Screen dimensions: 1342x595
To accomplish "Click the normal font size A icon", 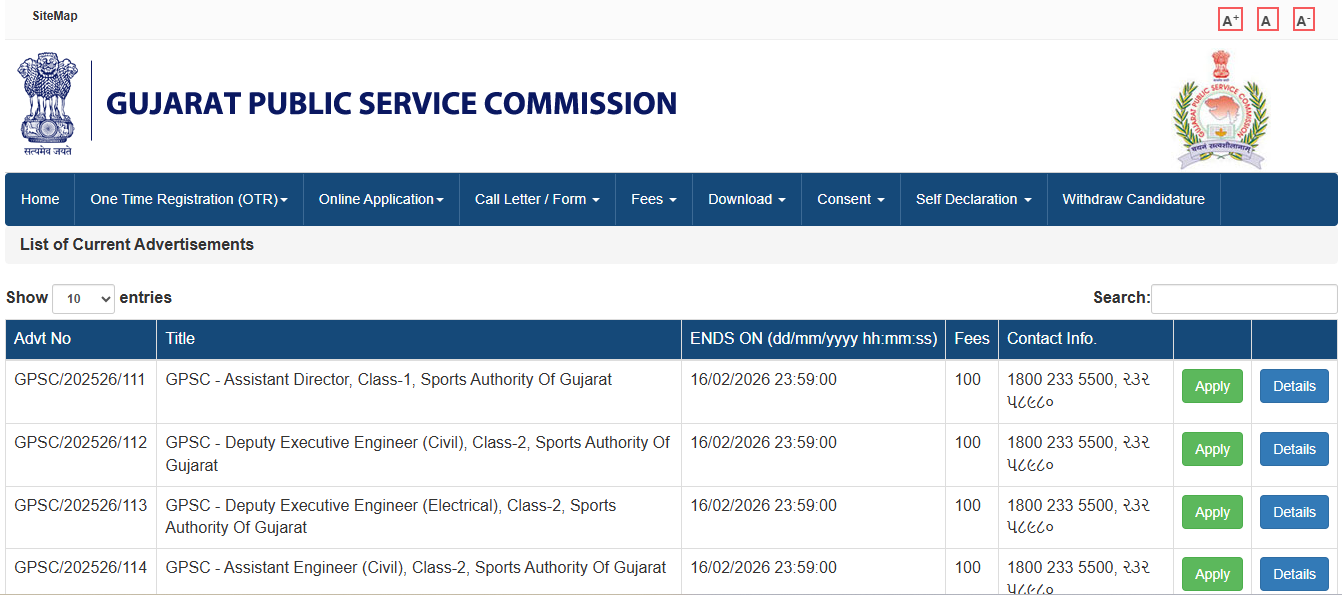I will pos(1267,20).
